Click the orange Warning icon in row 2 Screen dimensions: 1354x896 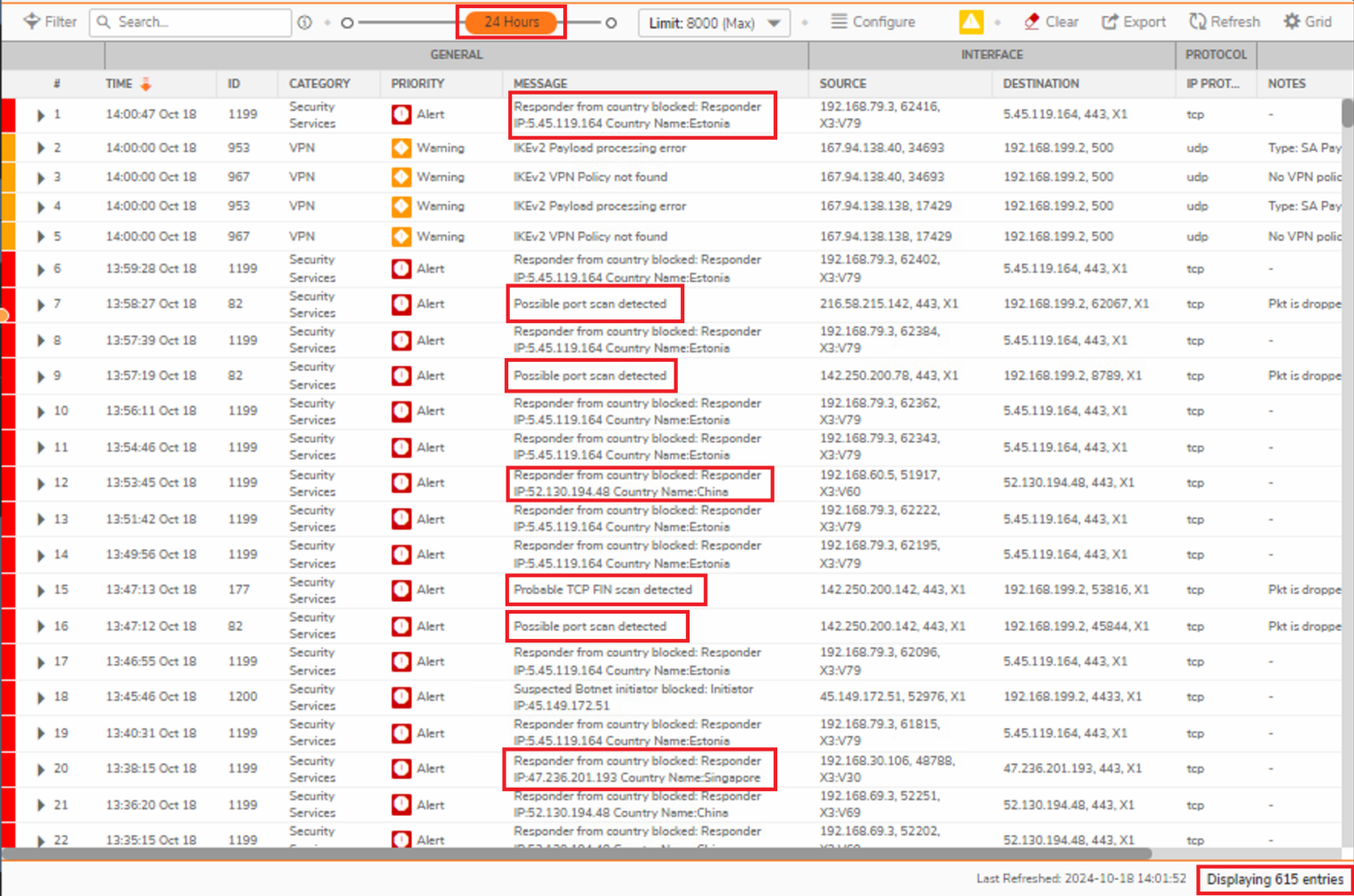pos(402,148)
